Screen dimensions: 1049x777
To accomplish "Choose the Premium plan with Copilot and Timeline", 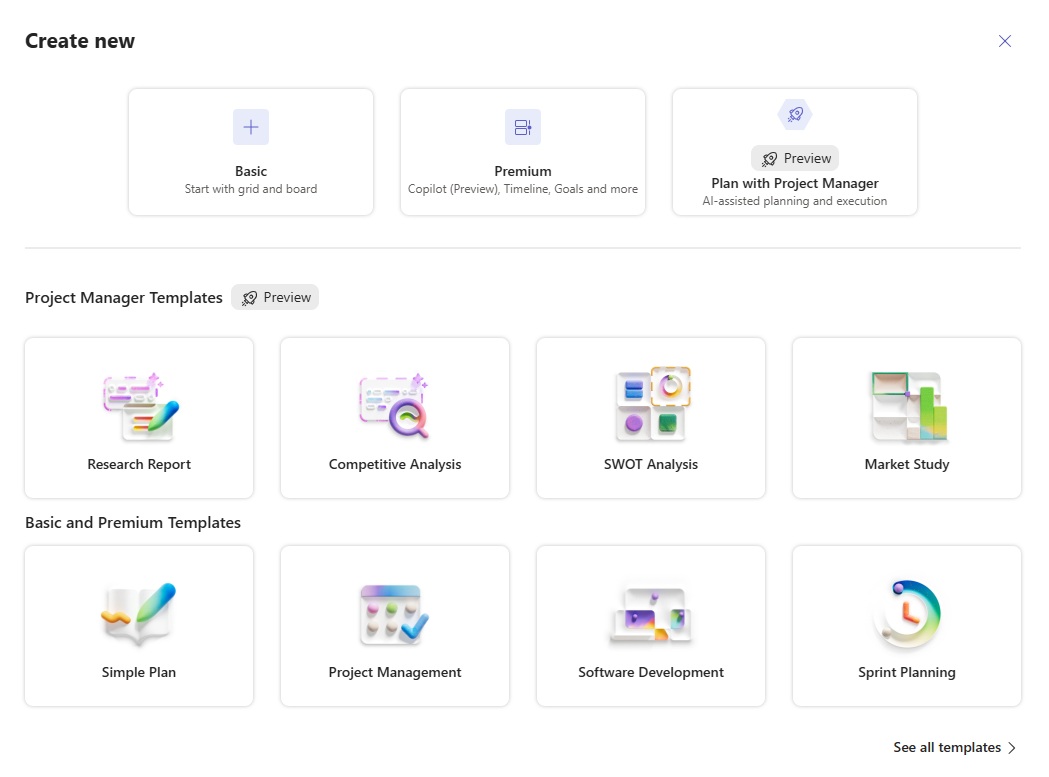I will click(522, 151).
